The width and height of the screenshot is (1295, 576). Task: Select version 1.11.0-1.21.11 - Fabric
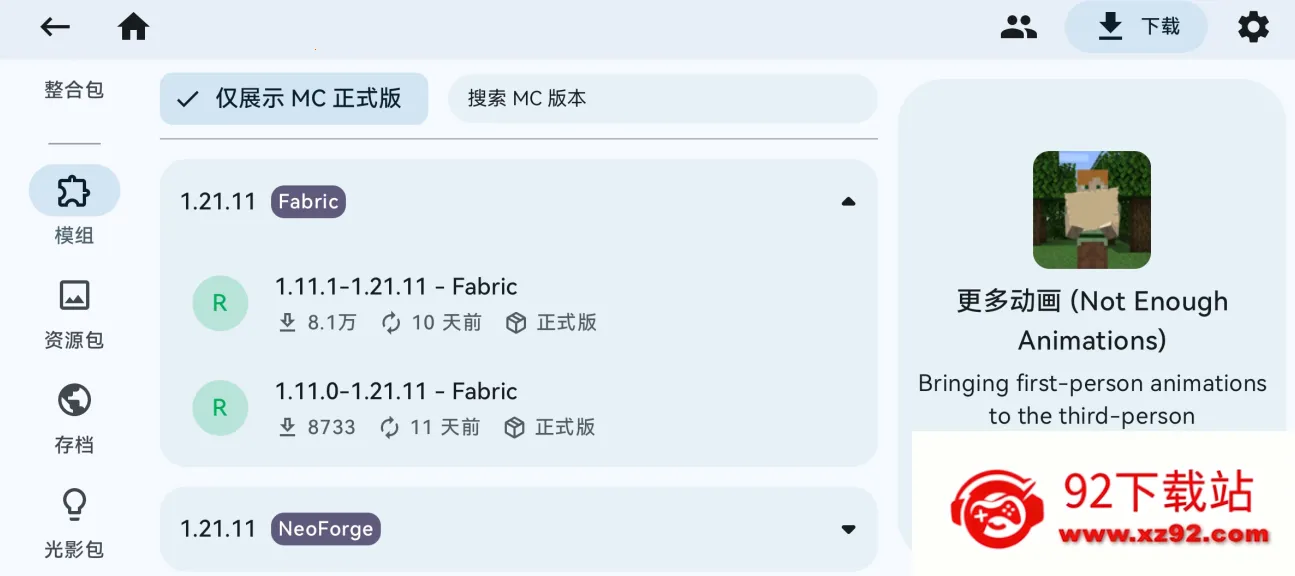[396, 391]
